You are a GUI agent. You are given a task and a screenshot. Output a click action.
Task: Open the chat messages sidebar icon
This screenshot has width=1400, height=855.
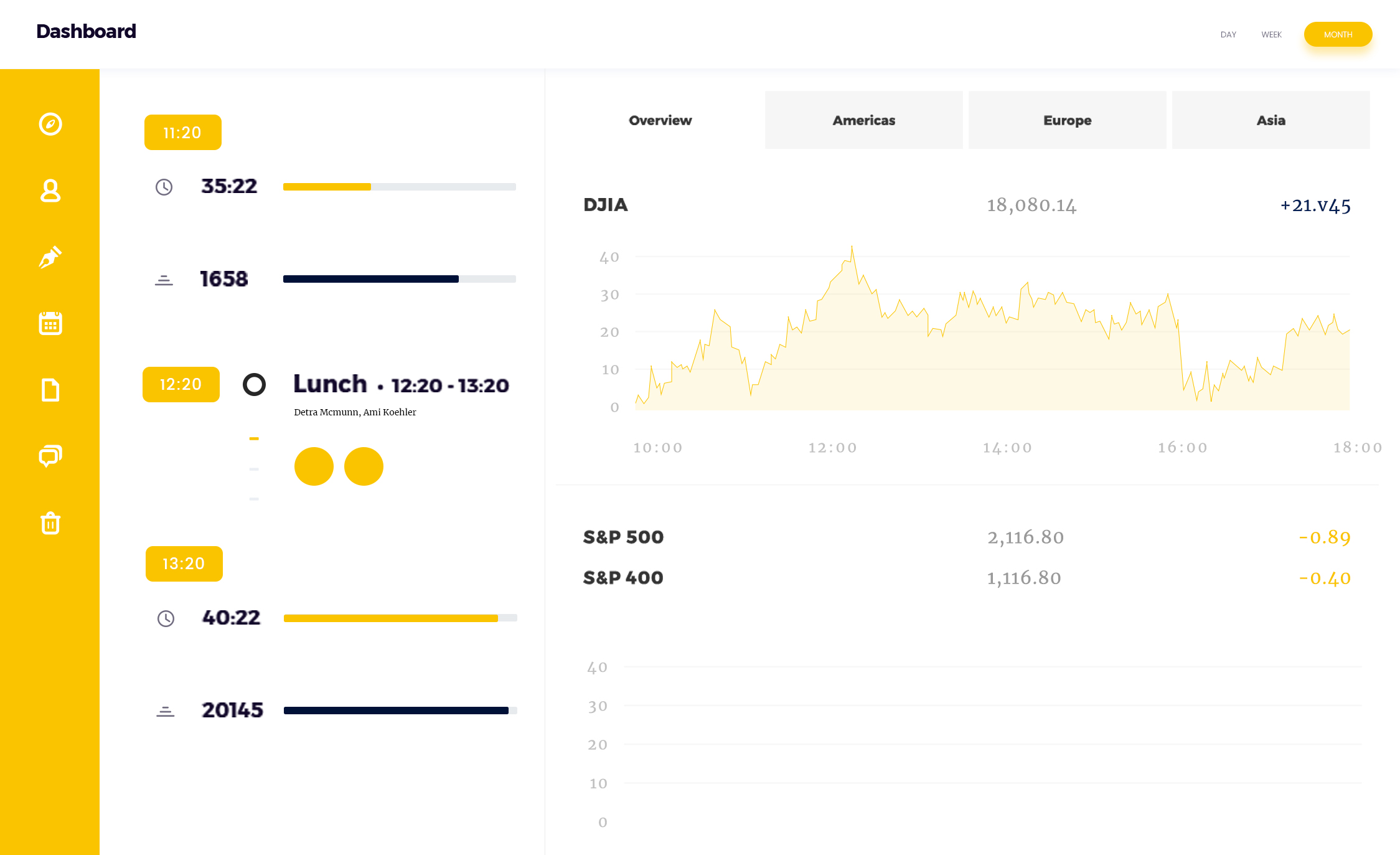50,456
